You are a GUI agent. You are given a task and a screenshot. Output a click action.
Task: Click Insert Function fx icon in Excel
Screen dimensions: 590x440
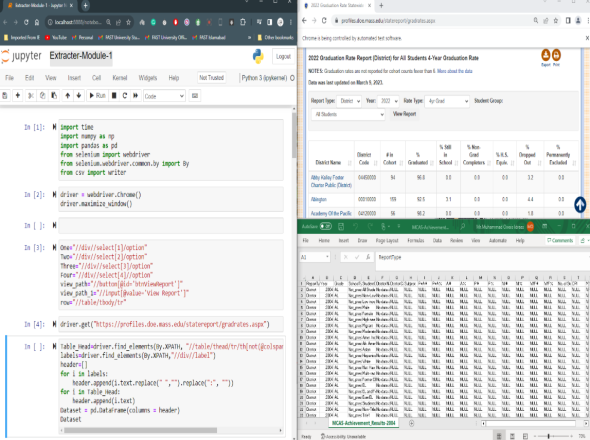coord(368,257)
